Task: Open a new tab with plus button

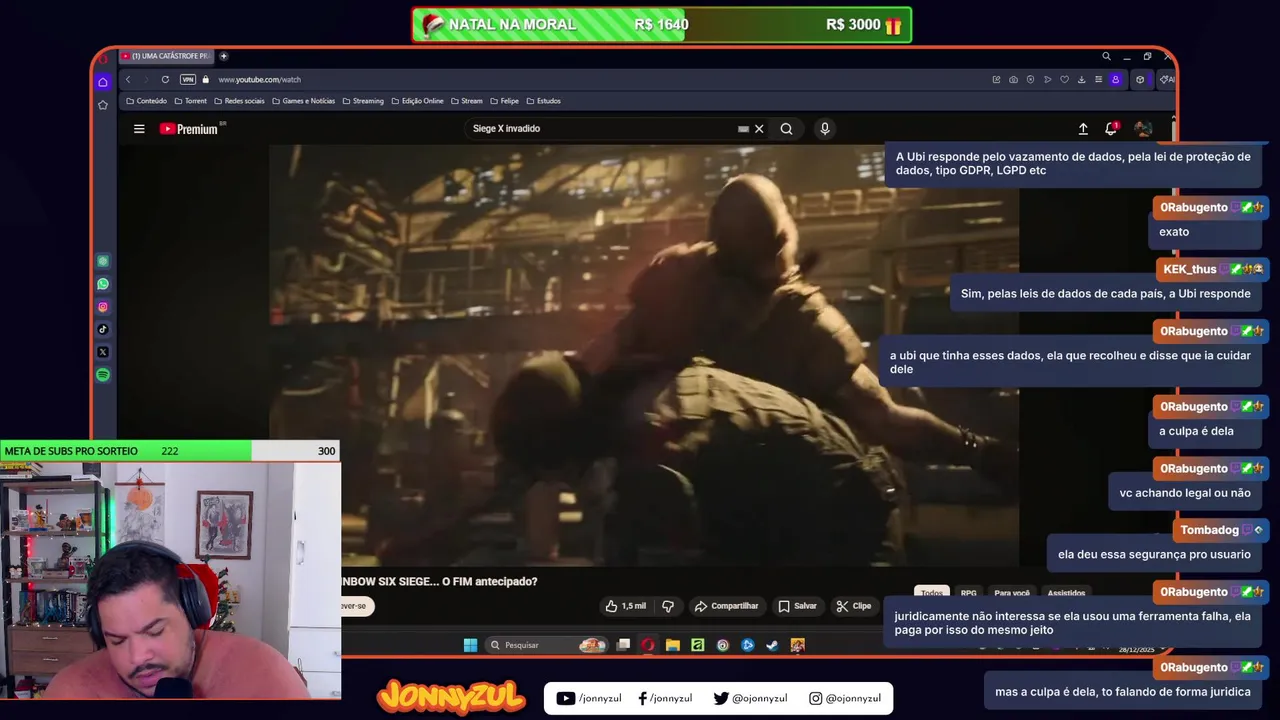Action: [x=223, y=56]
